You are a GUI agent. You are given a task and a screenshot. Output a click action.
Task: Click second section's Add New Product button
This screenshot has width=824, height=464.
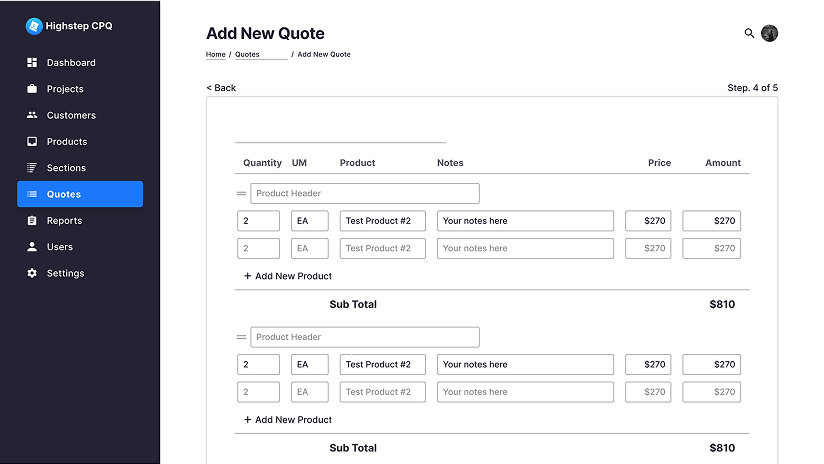288,420
